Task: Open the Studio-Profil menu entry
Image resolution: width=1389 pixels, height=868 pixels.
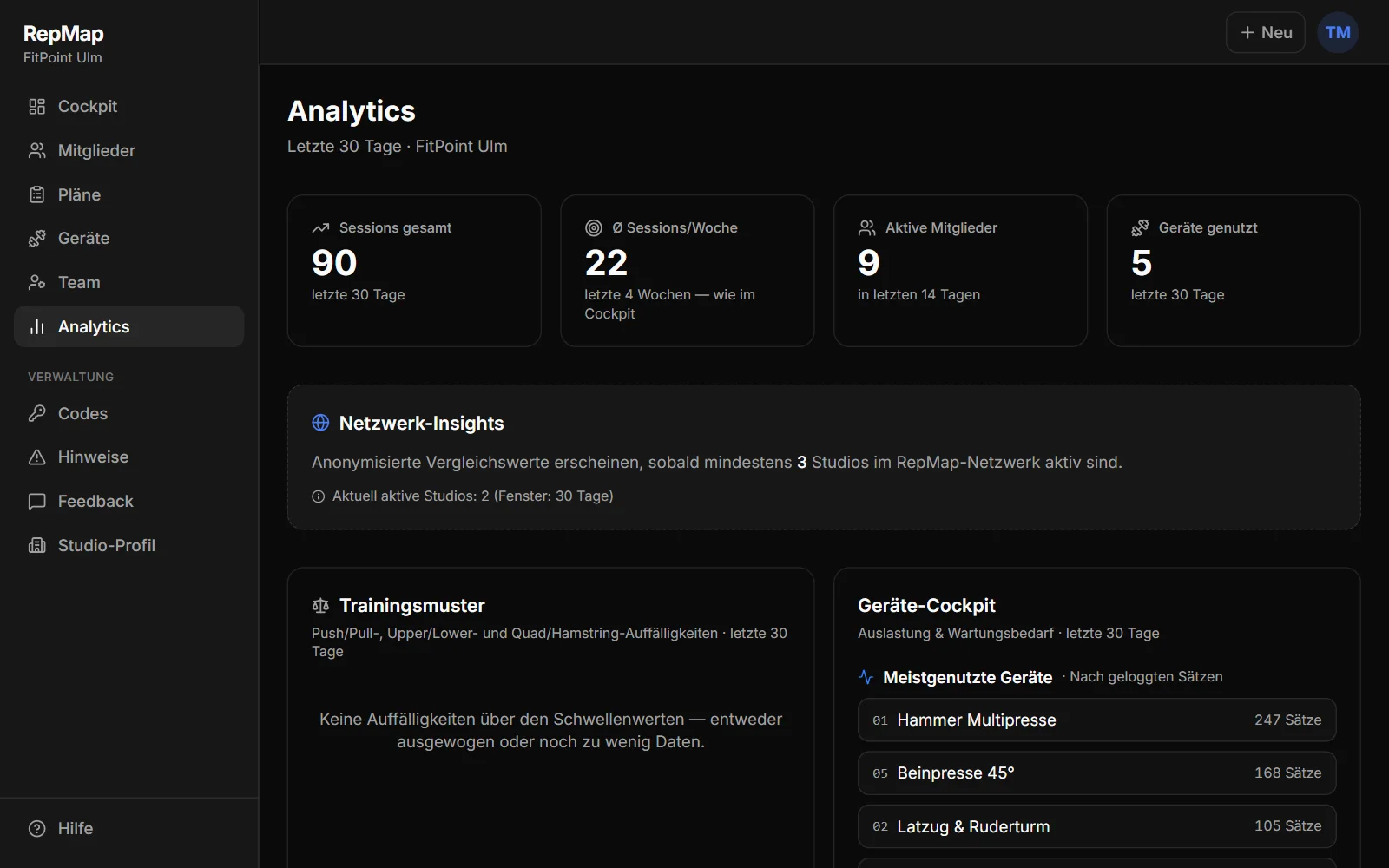Action: point(128,545)
